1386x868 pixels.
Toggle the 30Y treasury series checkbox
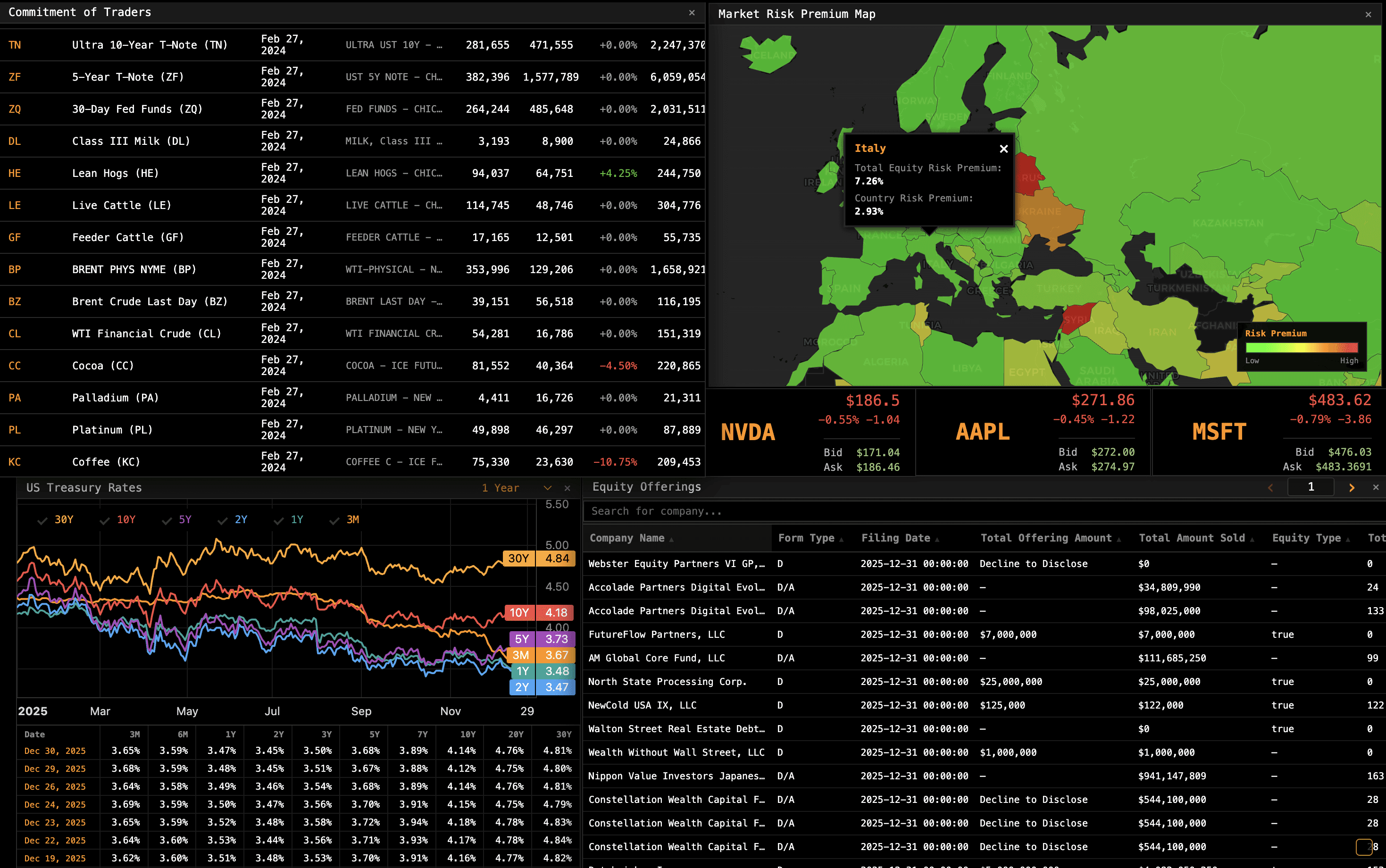click(x=42, y=520)
